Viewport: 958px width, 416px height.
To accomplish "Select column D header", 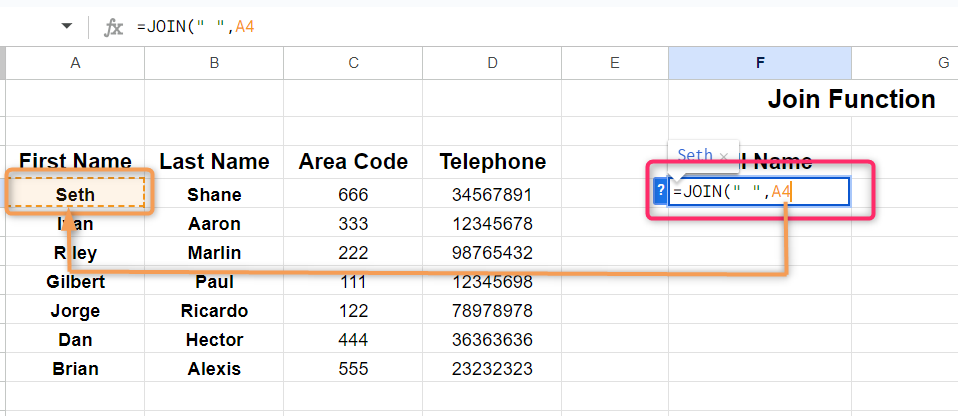I will click(492, 63).
